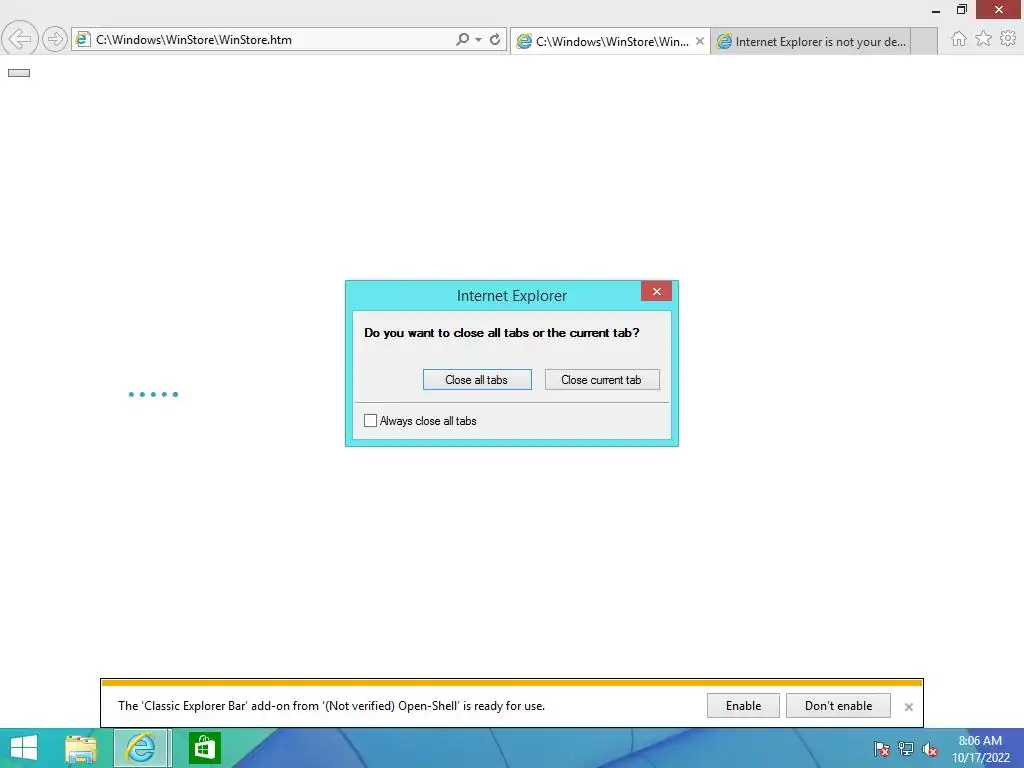This screenshot has width=1024, height=768.
Task: Click the Action Center flag tray icon
Action: tap(881, 749)
